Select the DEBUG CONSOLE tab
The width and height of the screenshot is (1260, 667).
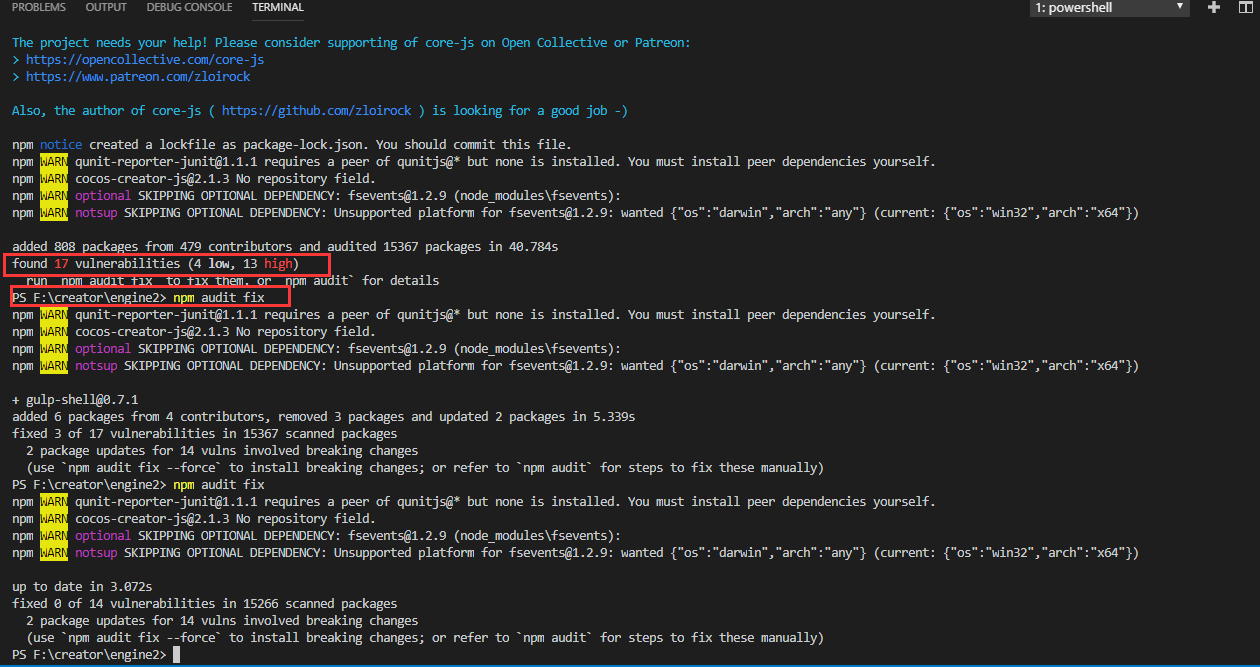pyautogui.click(x=189, y=8)
